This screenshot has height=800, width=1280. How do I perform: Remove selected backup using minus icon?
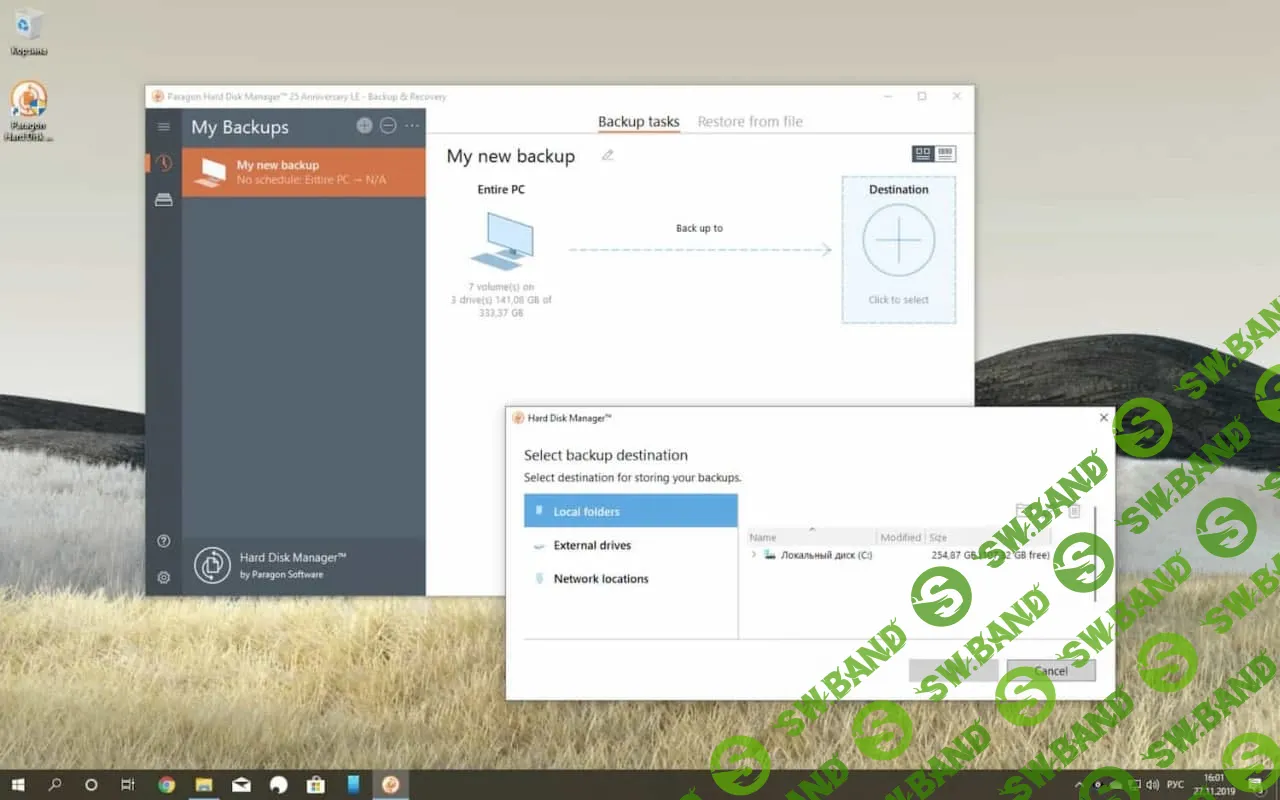pyautogui.click(x=389, y=125)
